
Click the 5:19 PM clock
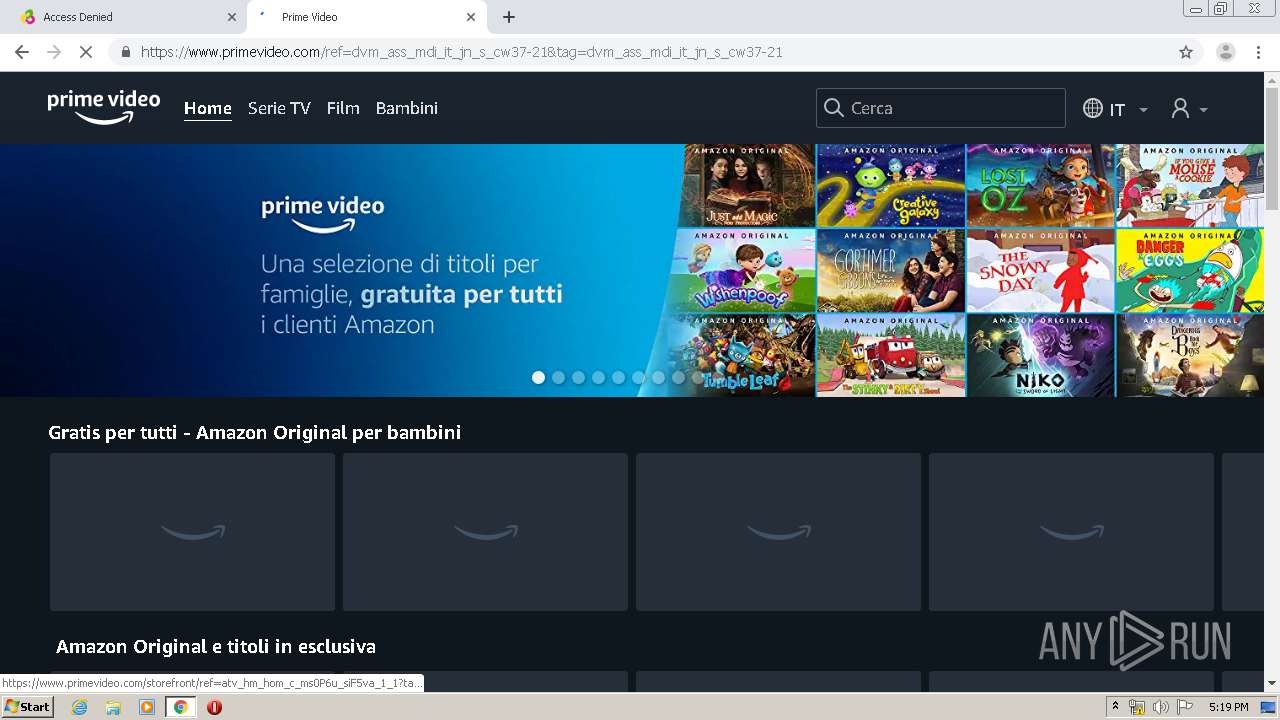(x=1228, y=707)
